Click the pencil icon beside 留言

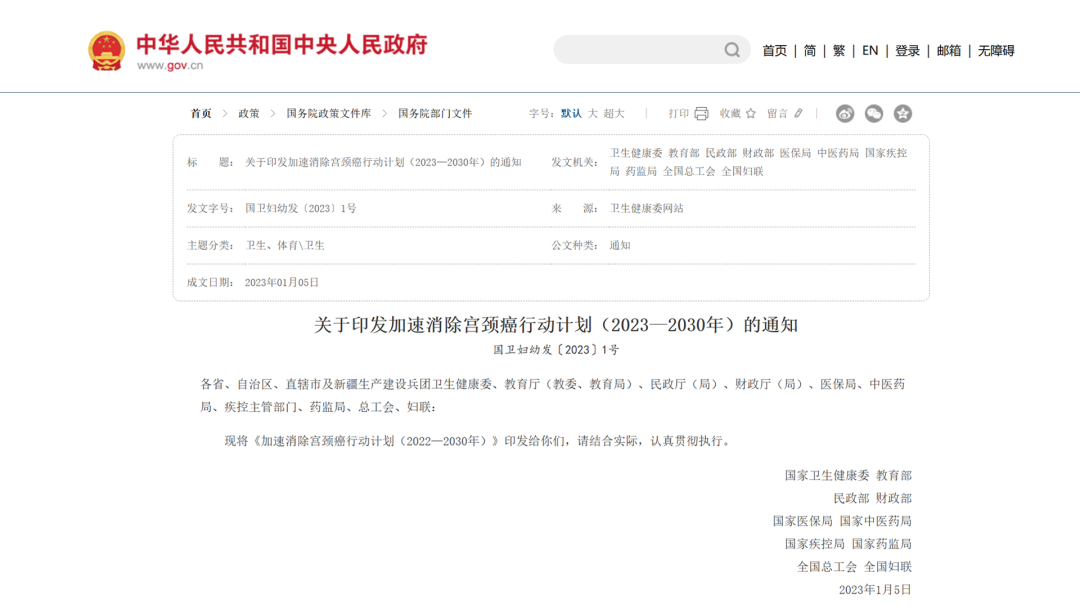(798, 114)
